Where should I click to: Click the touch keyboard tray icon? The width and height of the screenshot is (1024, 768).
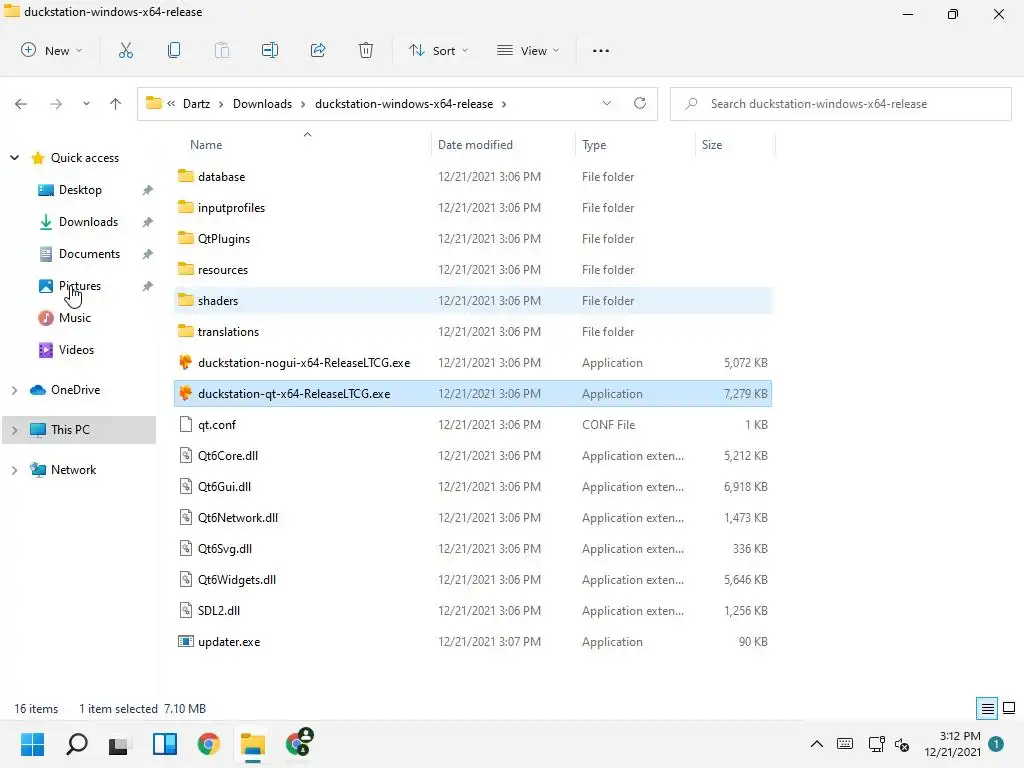coord(844,744)
